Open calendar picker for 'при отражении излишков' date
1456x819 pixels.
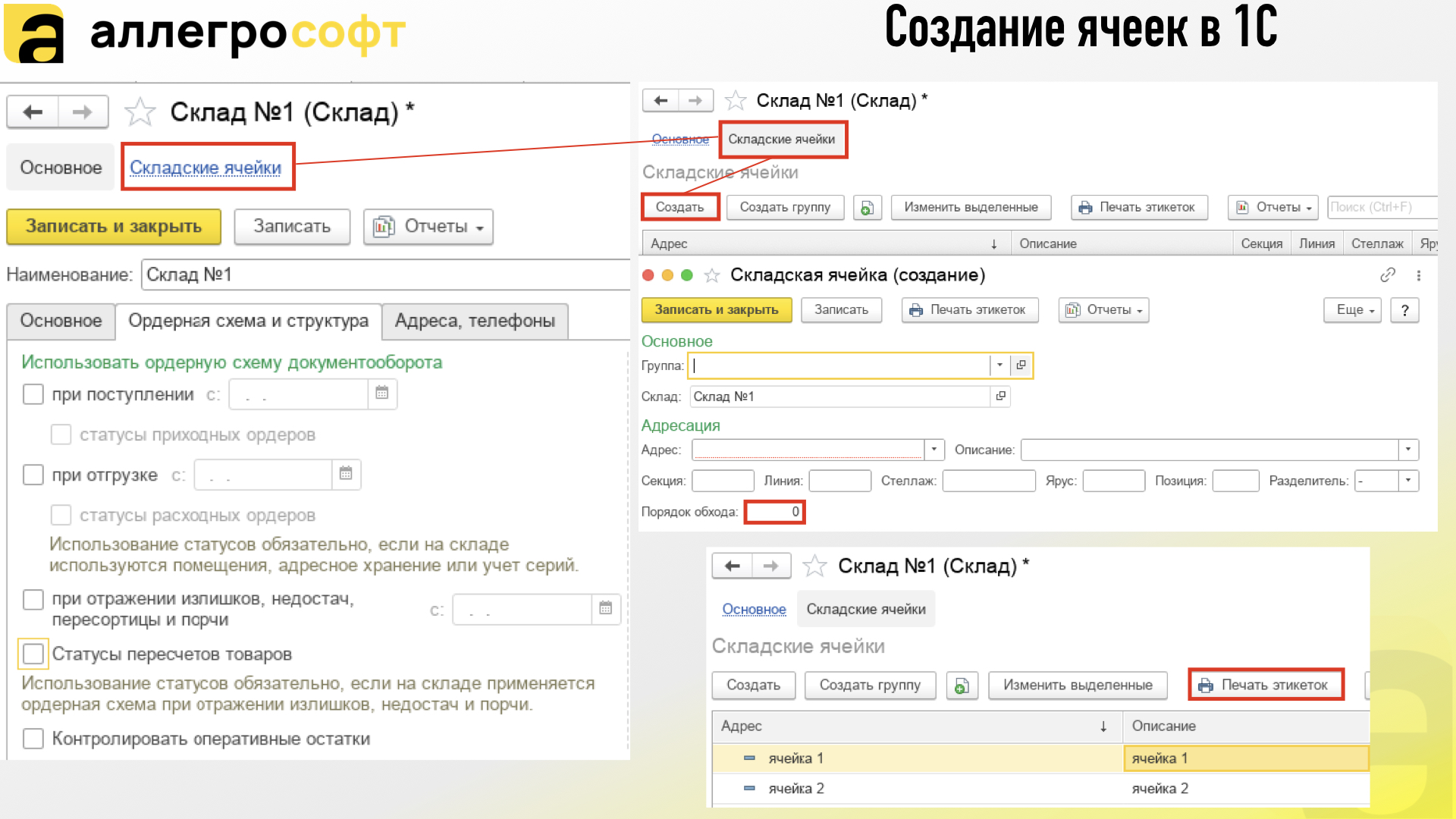(x=606, y=608)
